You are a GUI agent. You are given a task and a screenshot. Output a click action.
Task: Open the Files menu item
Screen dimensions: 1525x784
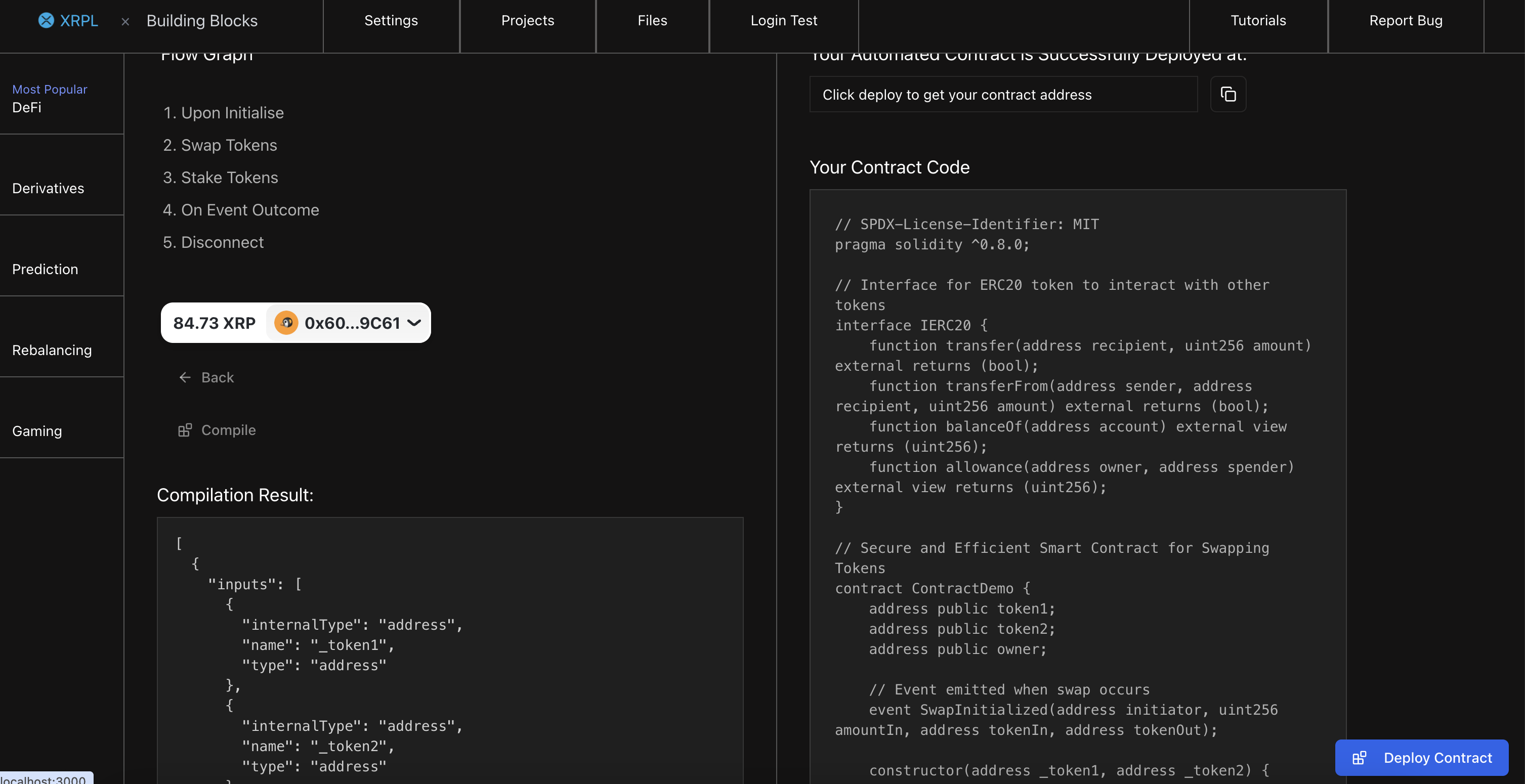(x=652, y=21)
